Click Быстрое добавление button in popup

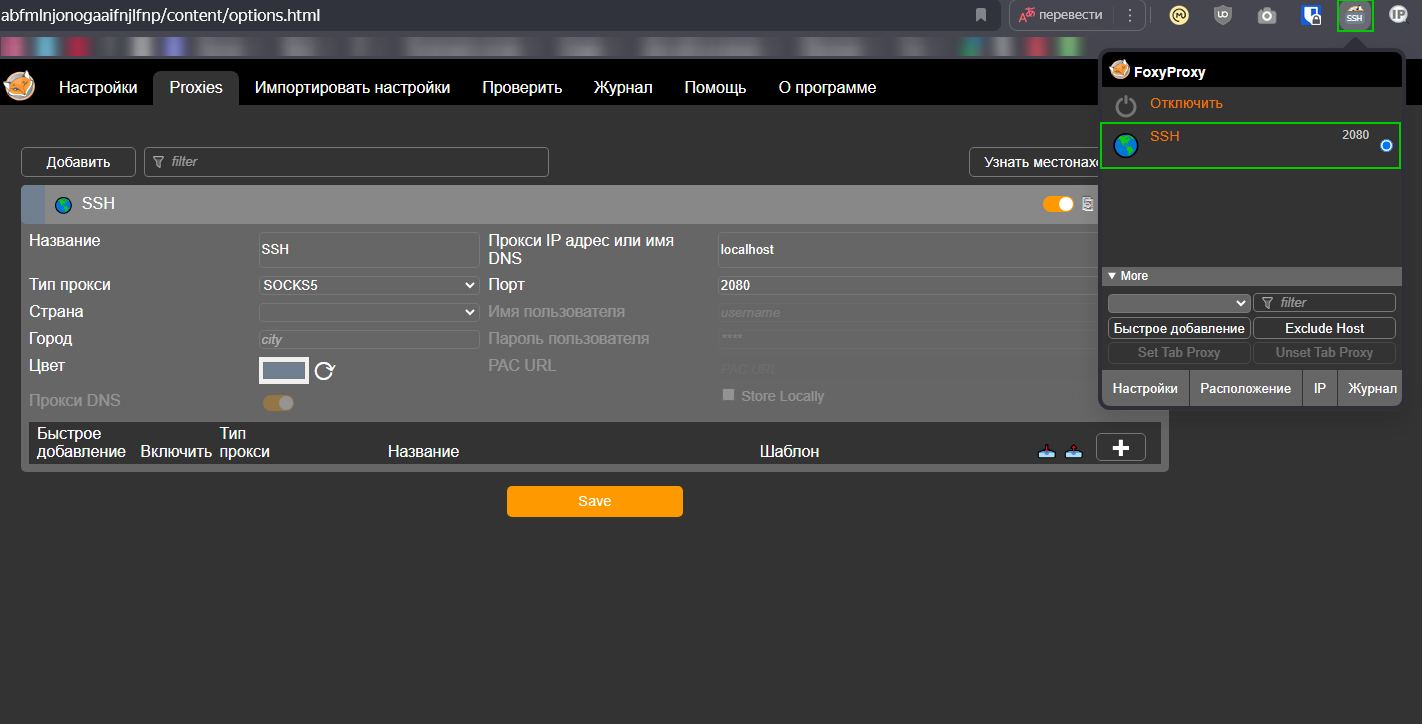tap(1179, 328)
